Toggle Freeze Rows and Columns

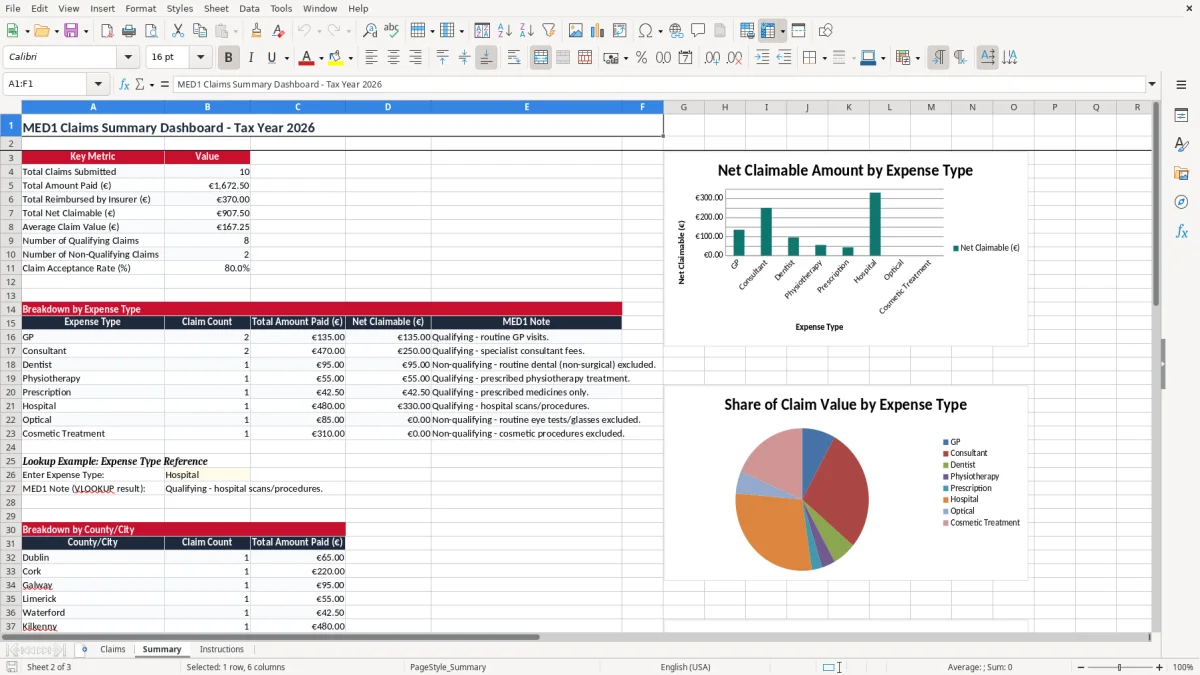(768, 31)
